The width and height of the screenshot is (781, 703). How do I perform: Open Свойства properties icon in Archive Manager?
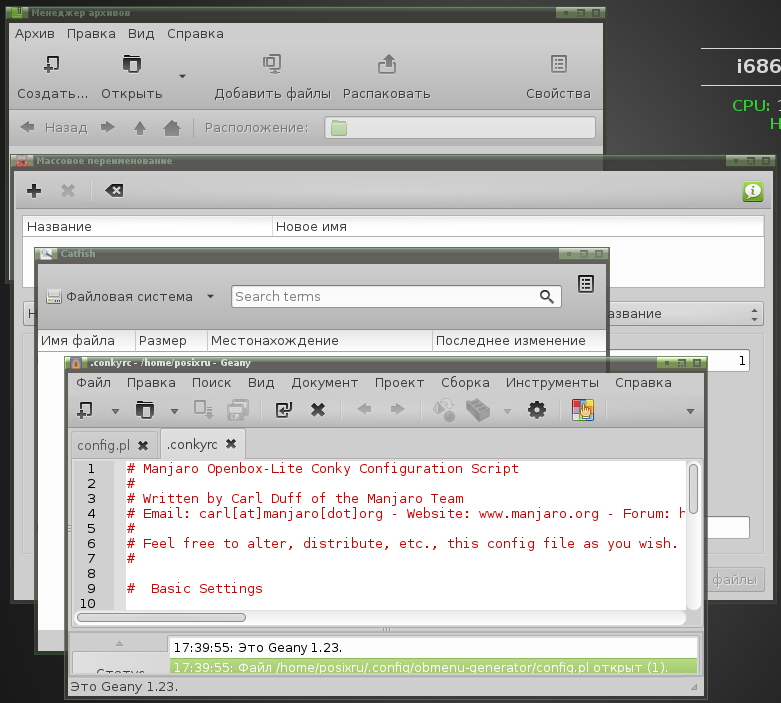pyautogui.click(x=558, y=64)
